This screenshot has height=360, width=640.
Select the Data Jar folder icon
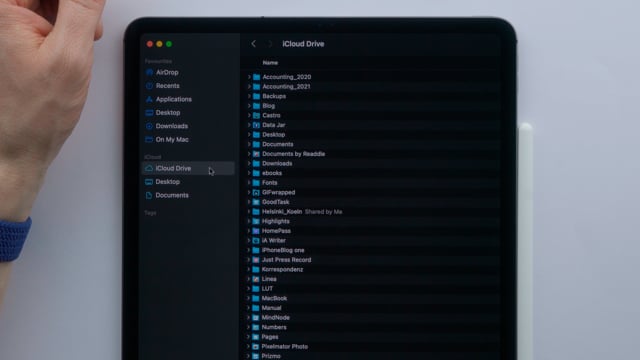[x=256, y=125]
